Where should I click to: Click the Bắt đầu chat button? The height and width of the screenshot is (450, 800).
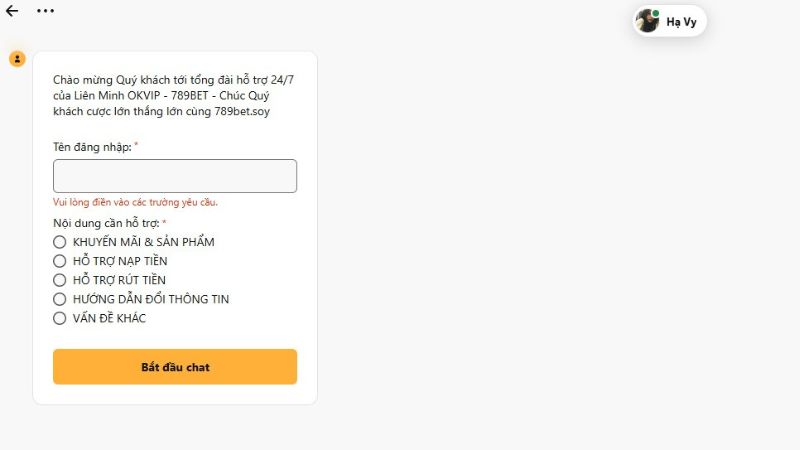(x=175, y=367)
